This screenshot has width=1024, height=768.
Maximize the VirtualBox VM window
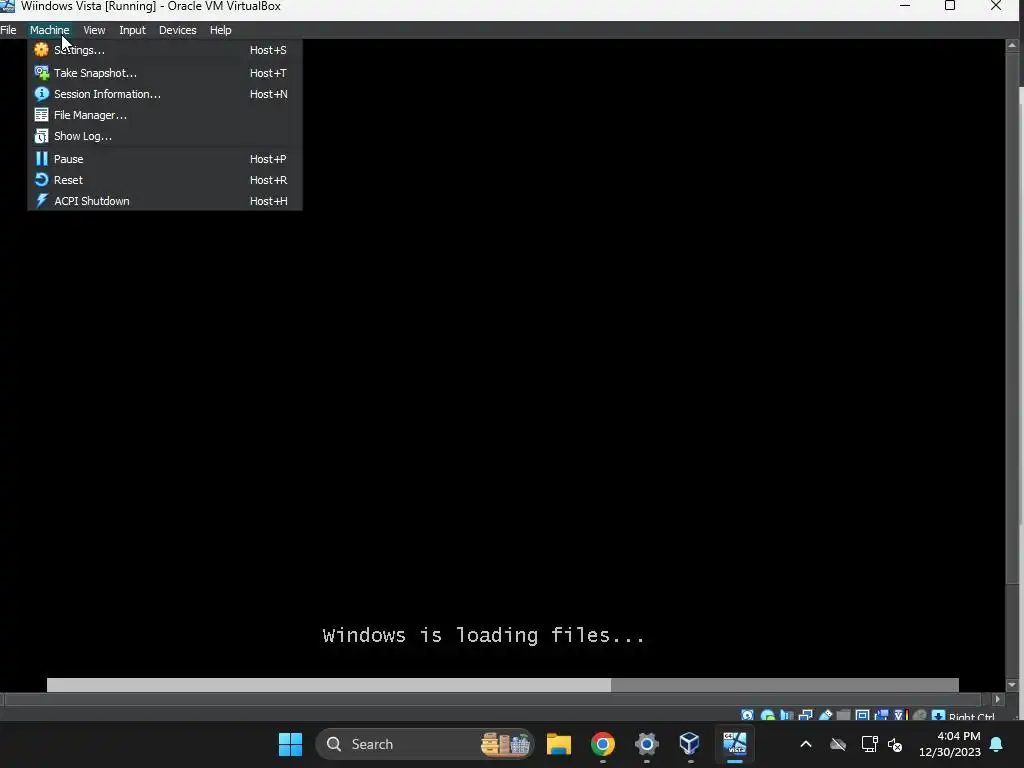point(950,6)
